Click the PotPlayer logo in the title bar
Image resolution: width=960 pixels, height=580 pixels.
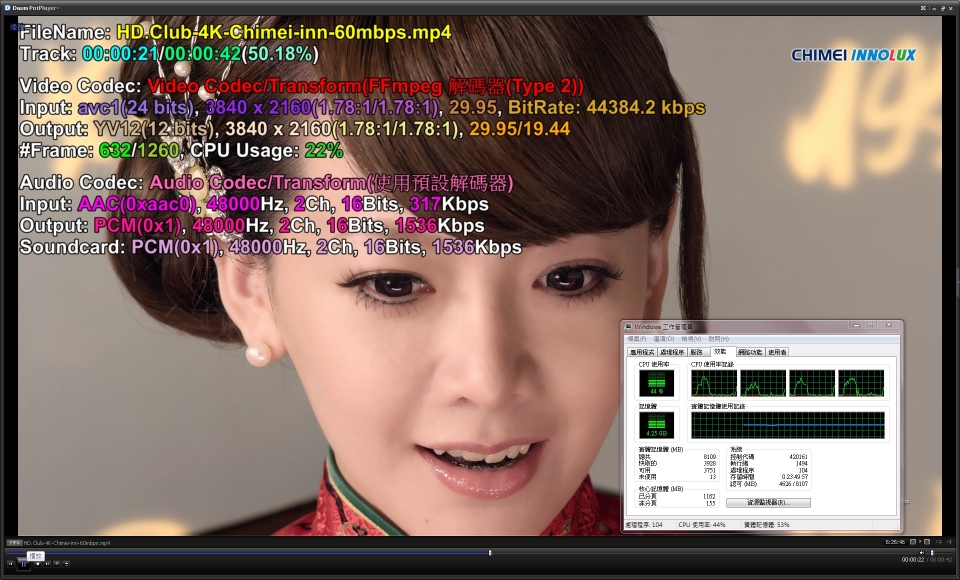point(8,6)
